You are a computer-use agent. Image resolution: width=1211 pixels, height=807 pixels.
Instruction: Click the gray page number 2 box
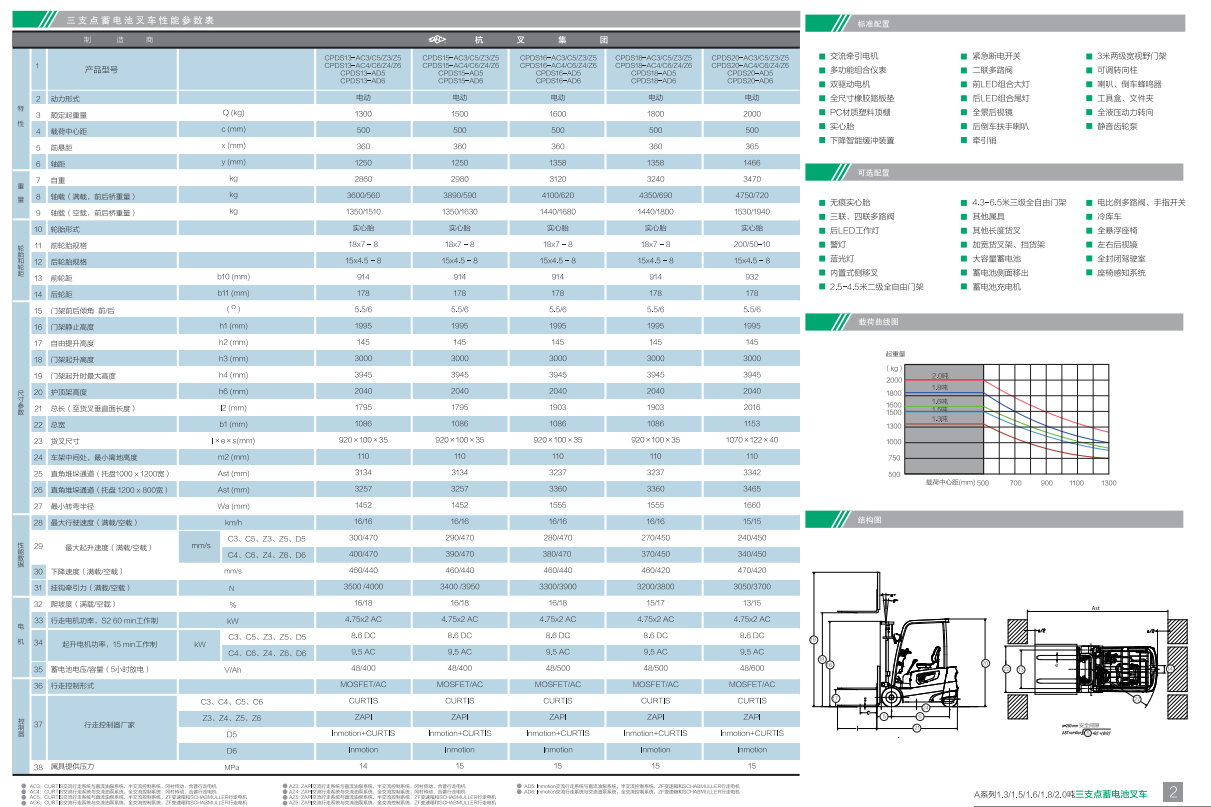(1175, 792)
